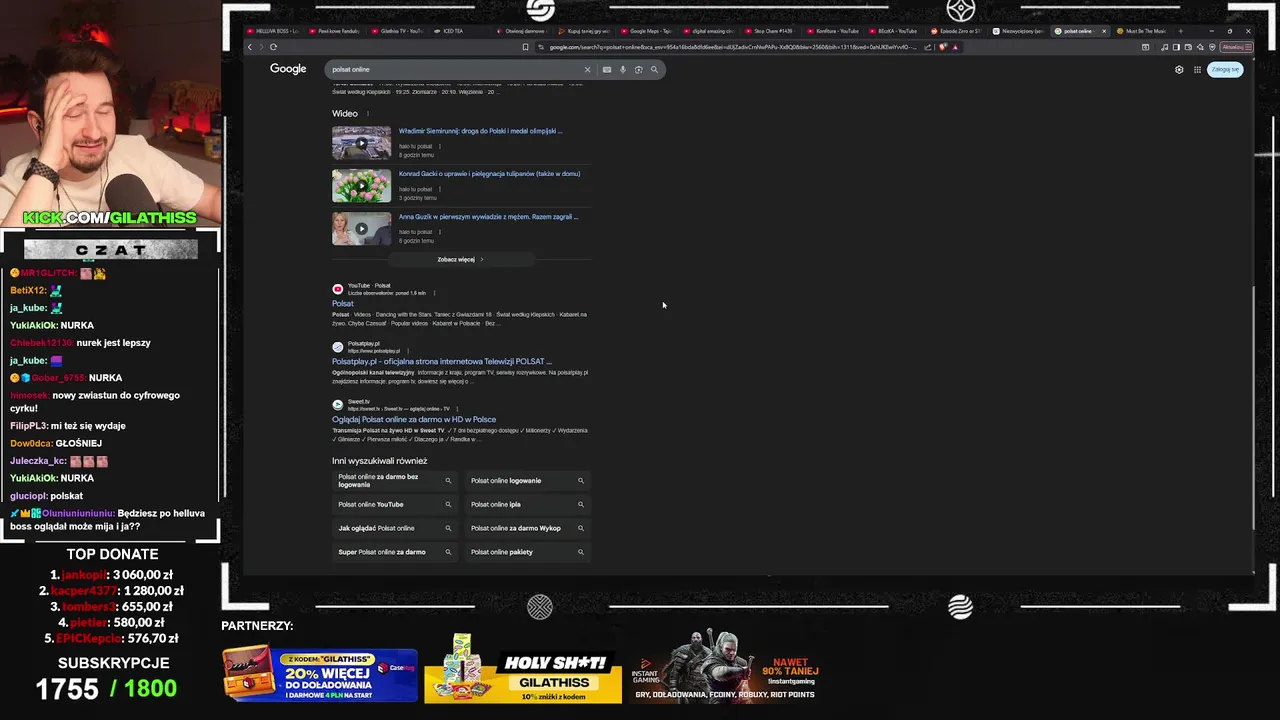Viewport: 1280px width, 720px height.
Task: Open Anna Guzik wywiad video link
Action: [x=489, y=217]
